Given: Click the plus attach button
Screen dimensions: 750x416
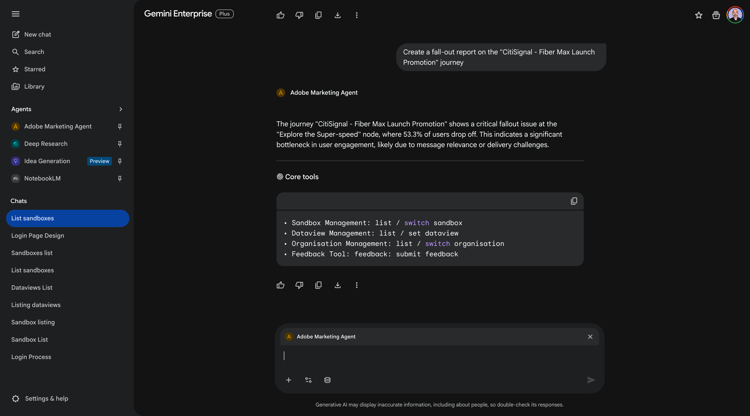Looking at the screenshot, I should pyautogui.click(x=288, y=380).
